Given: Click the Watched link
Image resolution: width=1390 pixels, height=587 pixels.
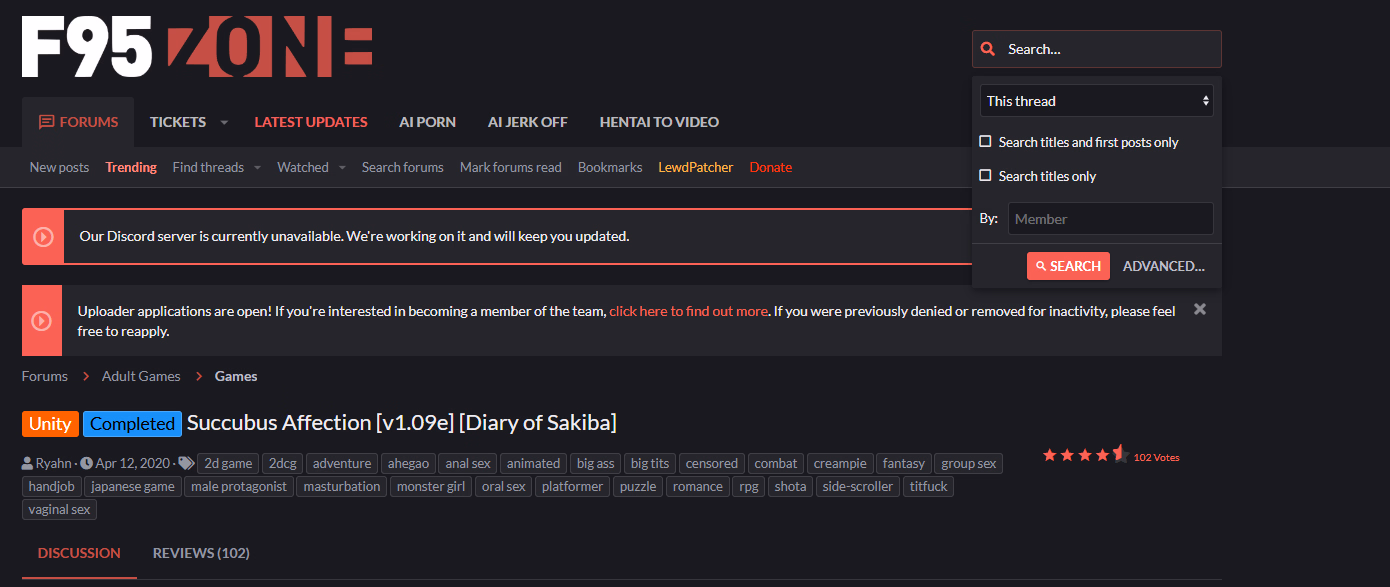Looking at the screenshot, I should [x=303, y=167].
